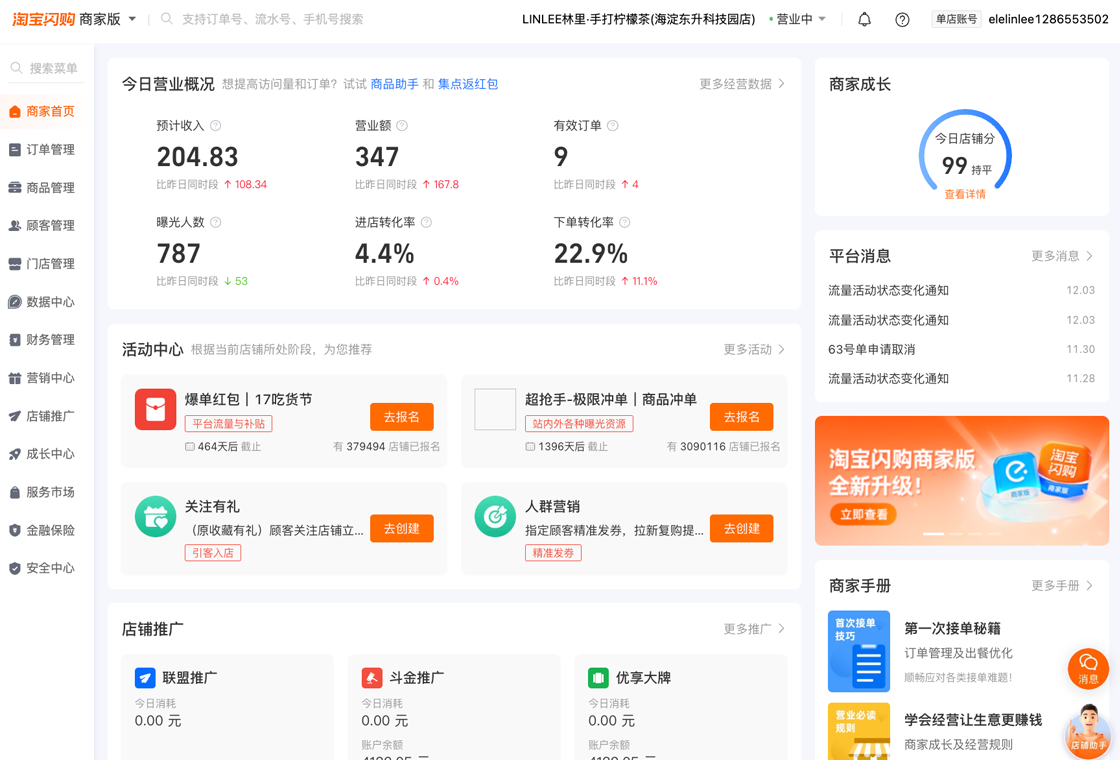The width and height of the screenshot is (1120, 760).
Task: Click the 爆单红包 red envelope icon
Action: [x=155, y=410]
